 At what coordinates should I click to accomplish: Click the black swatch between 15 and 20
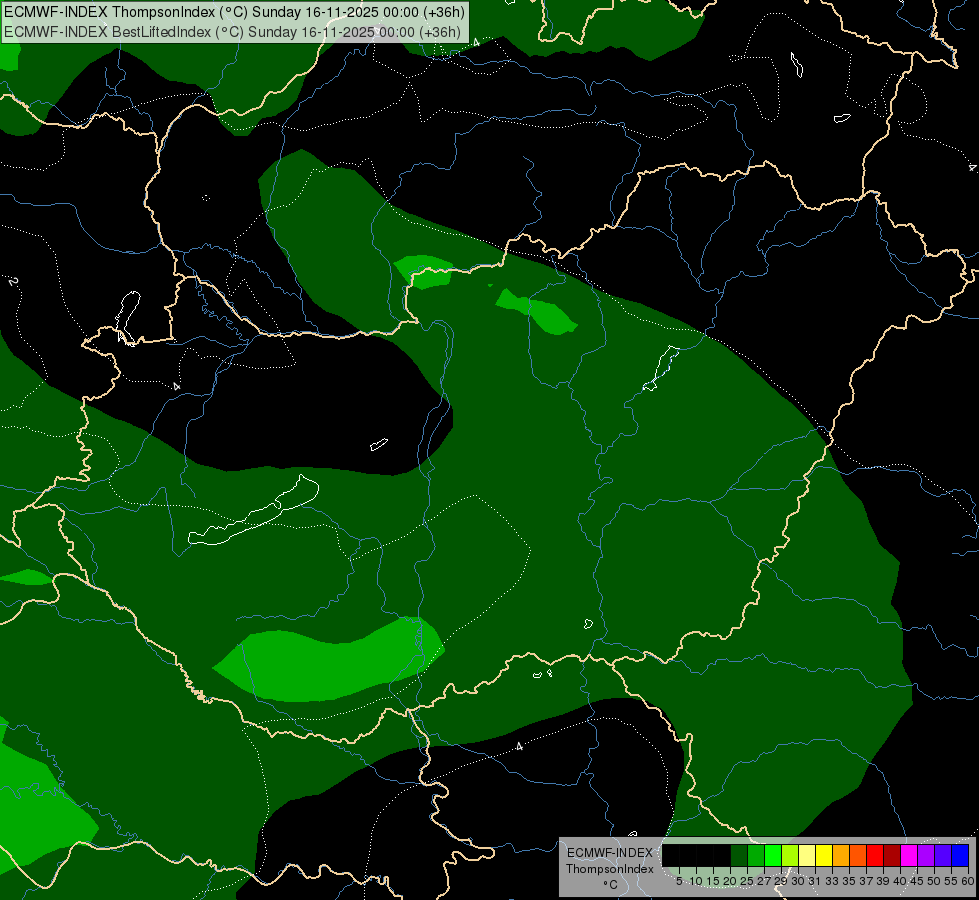(722, 856)
